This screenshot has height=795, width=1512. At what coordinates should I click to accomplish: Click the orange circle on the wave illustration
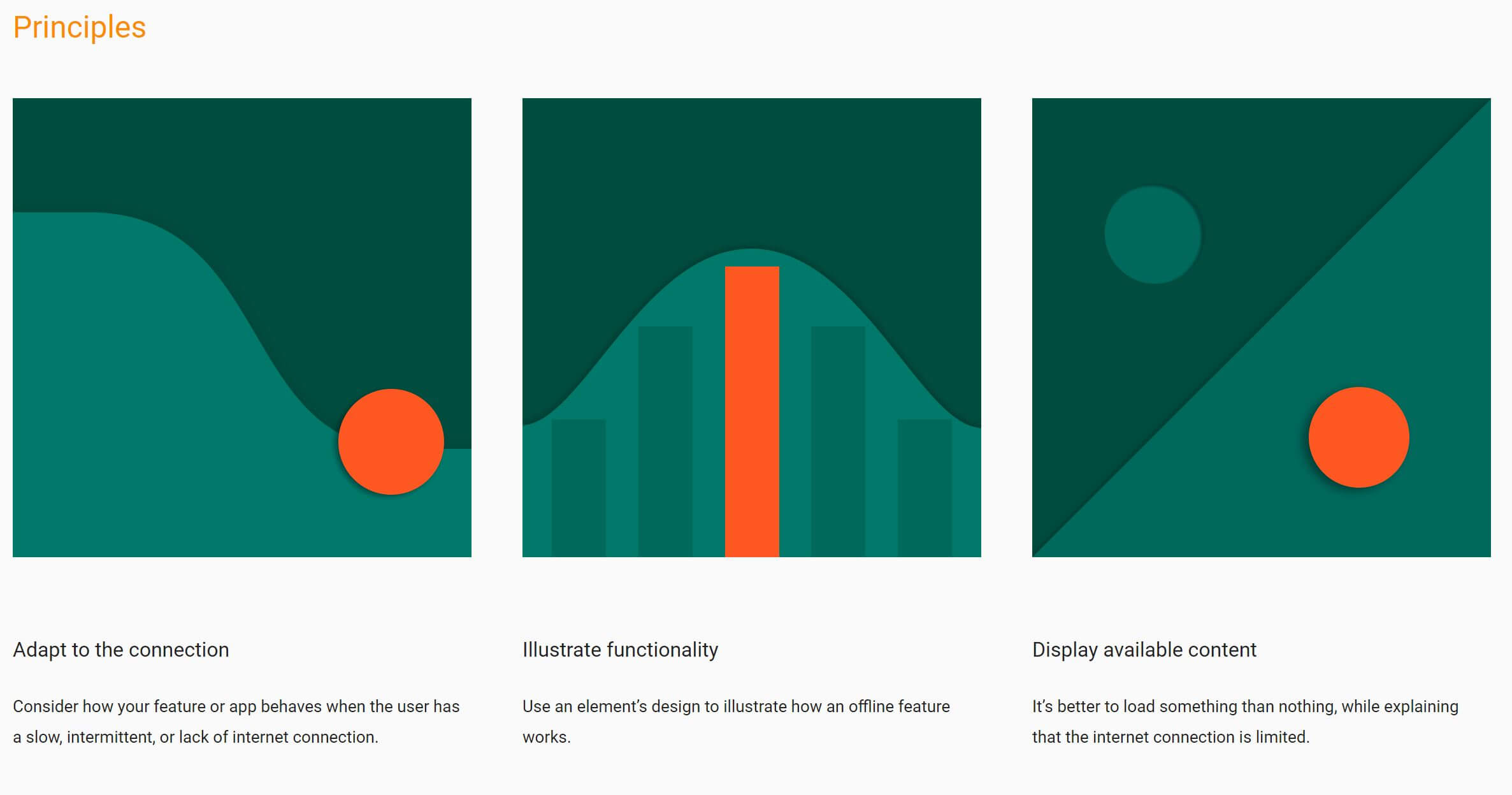click(x=391, y=442)
